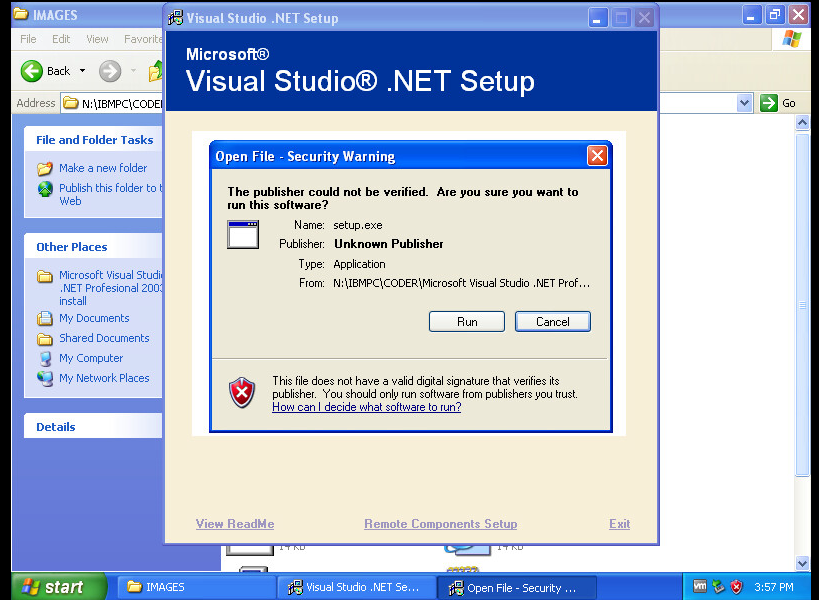The width and height of the screenshot is (819, 600).
Task: Open My Documents from Other Places
Action: (94, 318)
